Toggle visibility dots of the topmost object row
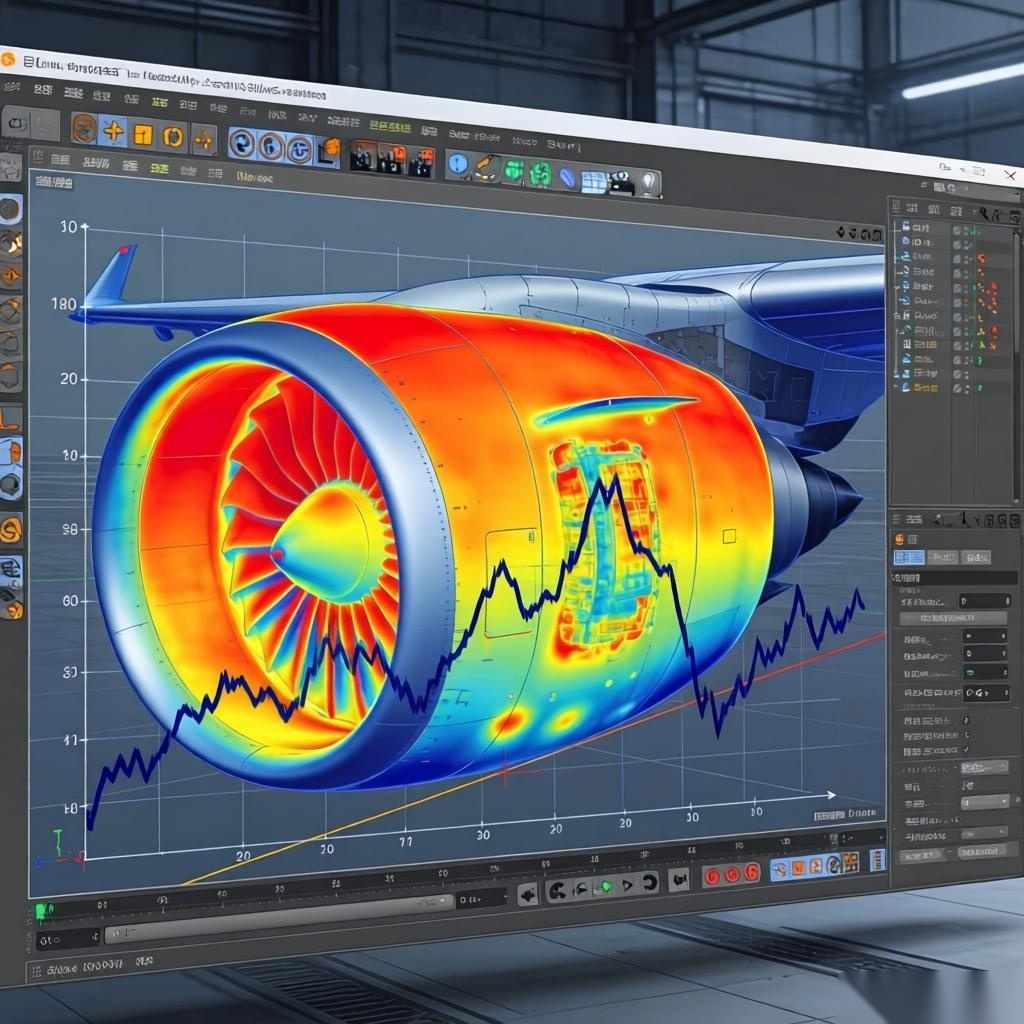Viewport: 1024px width, 1024px height. click(966, 231)
